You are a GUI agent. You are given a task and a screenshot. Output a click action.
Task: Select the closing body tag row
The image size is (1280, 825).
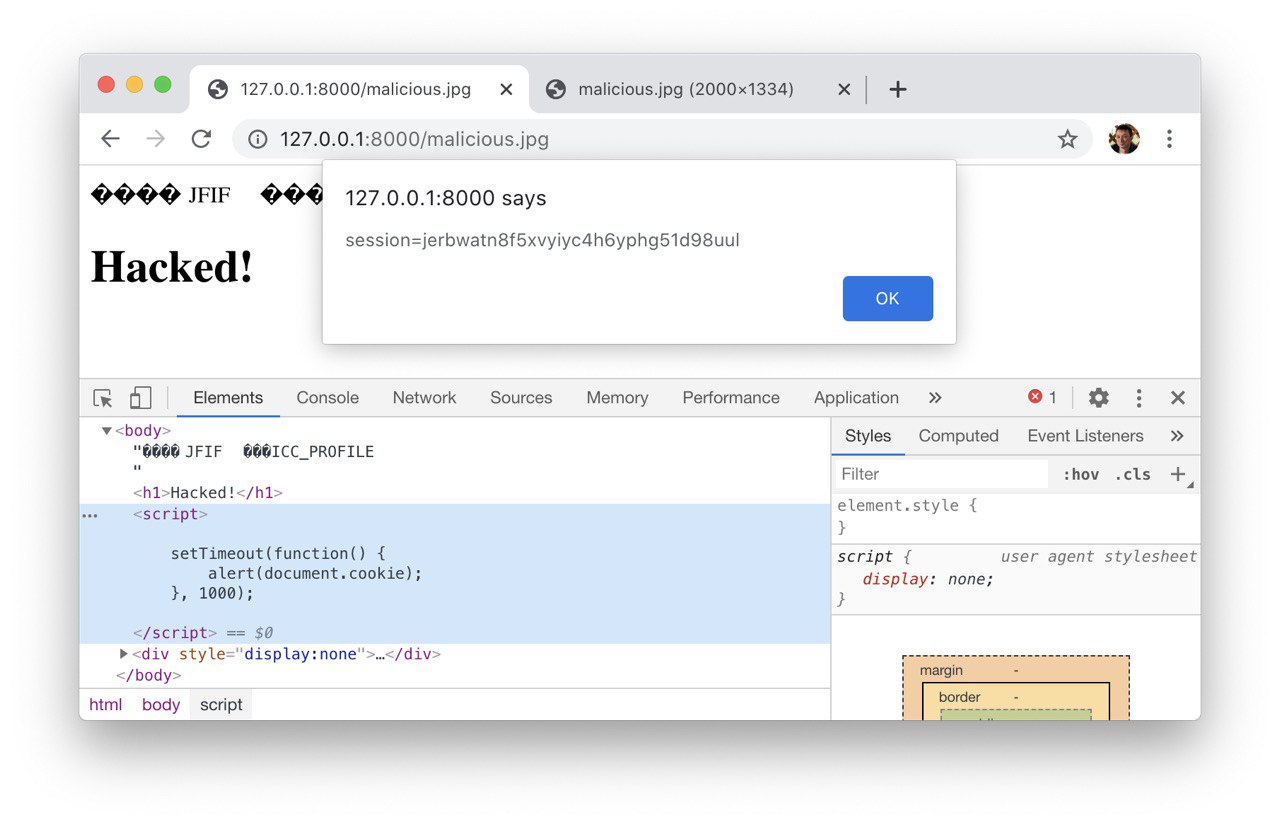pyautogui.click(x=148, y=675)
